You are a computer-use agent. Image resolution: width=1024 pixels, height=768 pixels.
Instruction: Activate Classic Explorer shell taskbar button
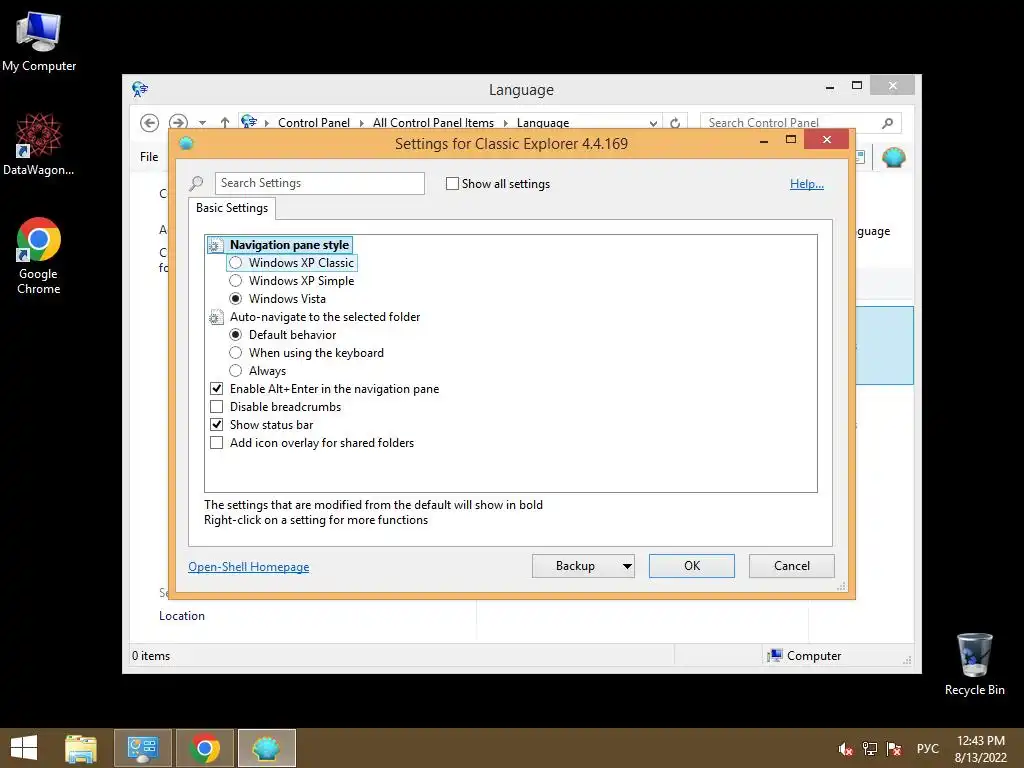click(266, 748)
